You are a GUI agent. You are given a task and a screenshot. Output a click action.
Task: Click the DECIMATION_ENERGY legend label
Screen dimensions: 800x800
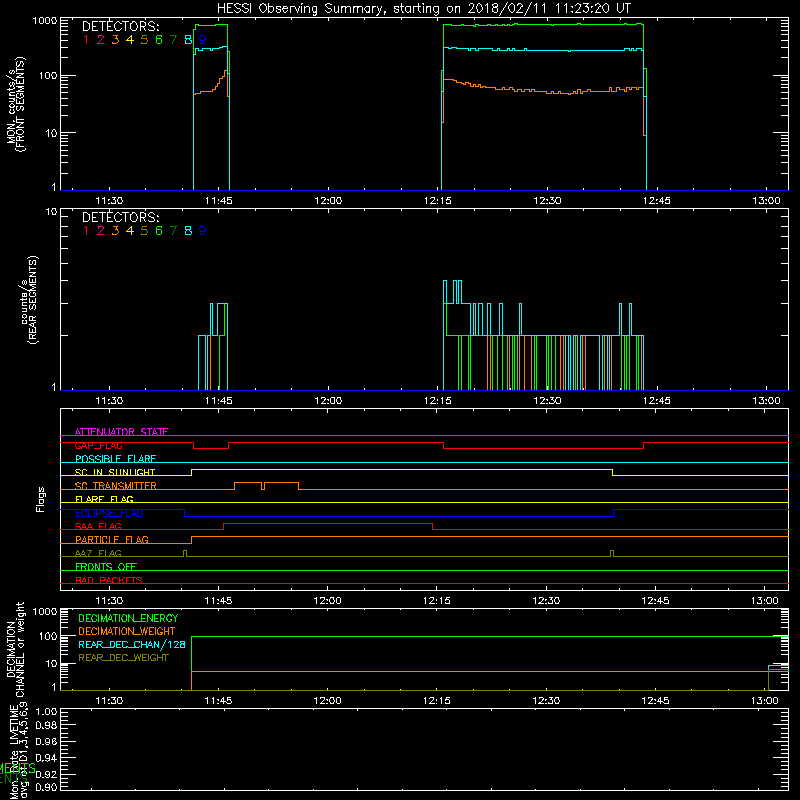(128, 618)
